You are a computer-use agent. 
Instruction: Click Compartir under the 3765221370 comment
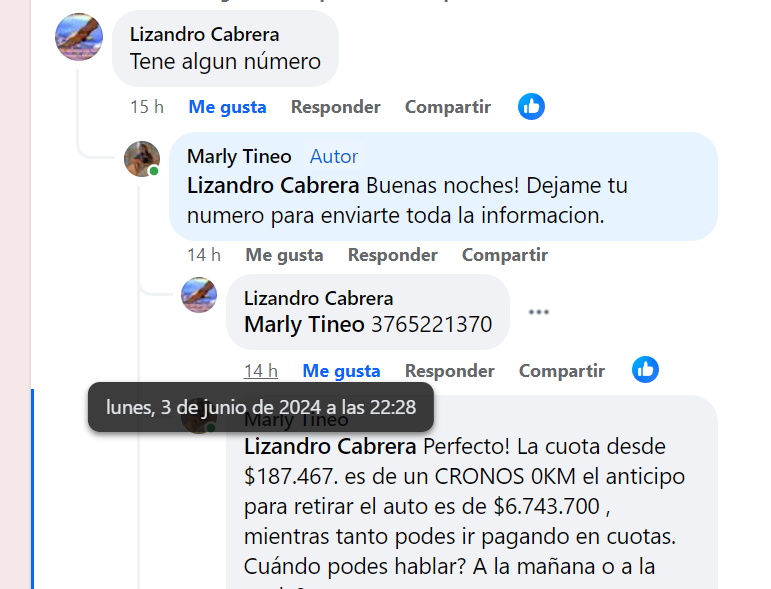[562, 371]
